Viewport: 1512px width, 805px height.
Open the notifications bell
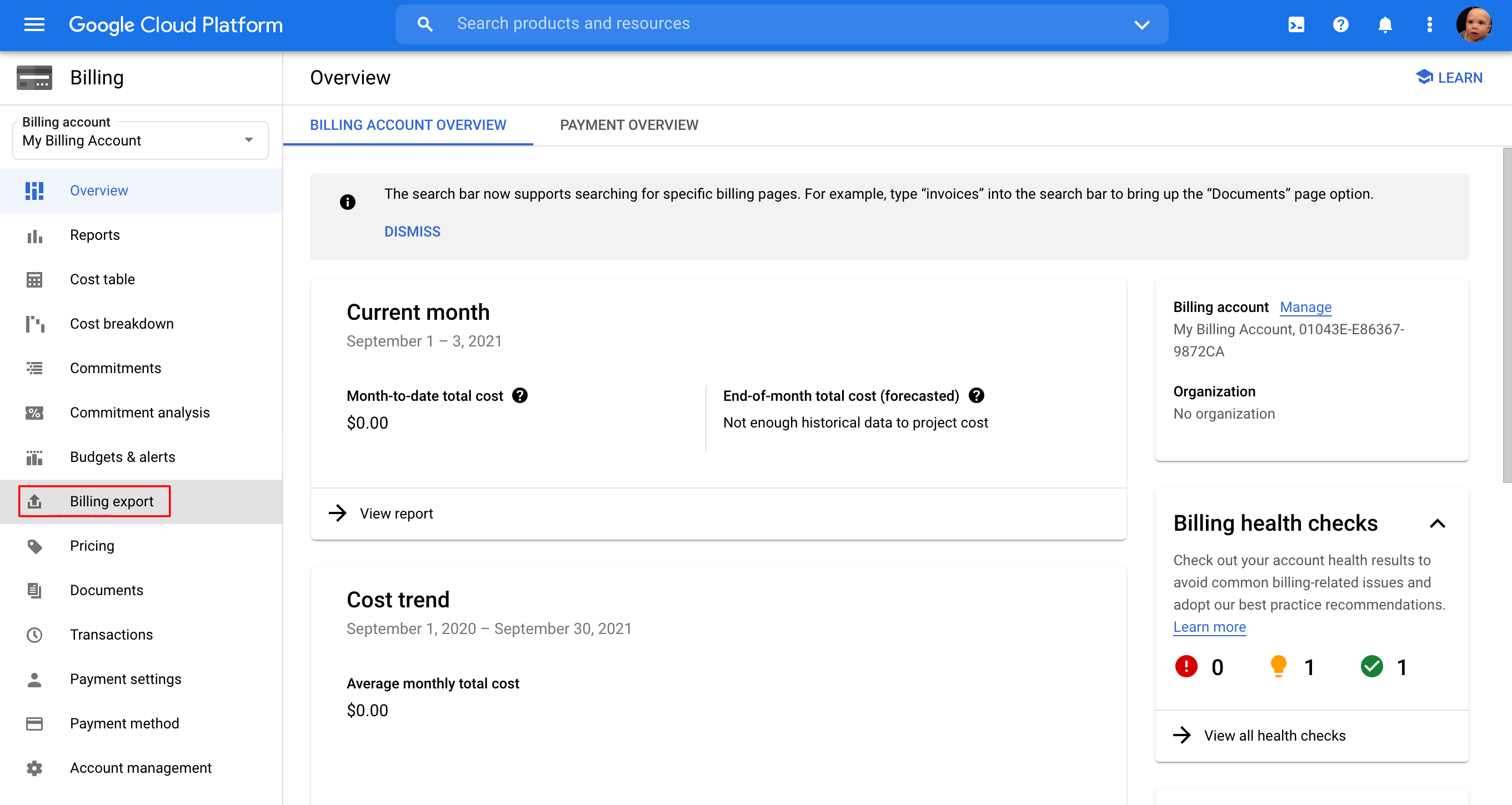[1385, 24]
